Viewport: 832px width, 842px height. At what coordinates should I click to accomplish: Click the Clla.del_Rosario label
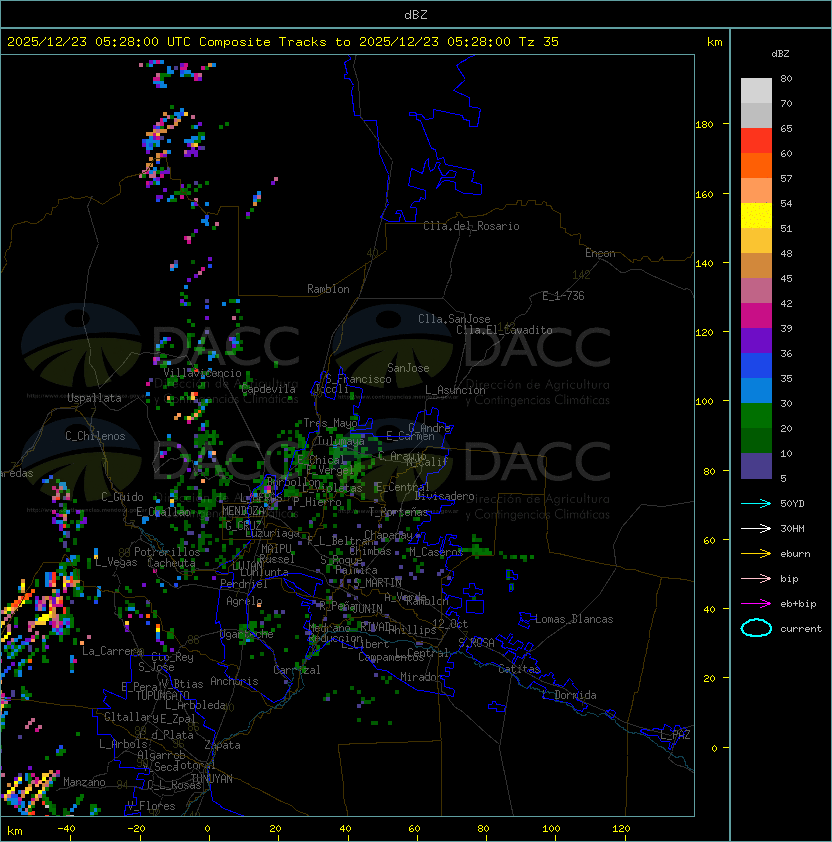pyautogui.click(x=471, y=226)
